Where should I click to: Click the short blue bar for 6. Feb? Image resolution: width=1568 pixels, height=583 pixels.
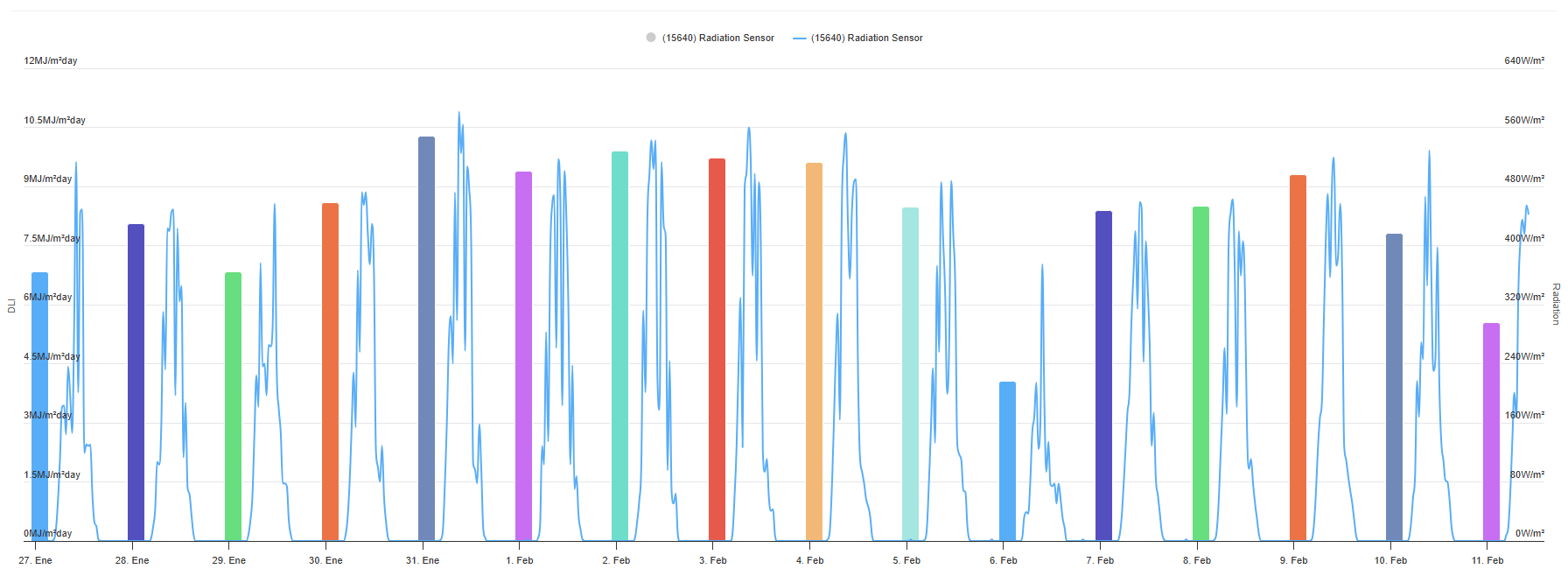pyautogui.click(x=1007, y=461)
